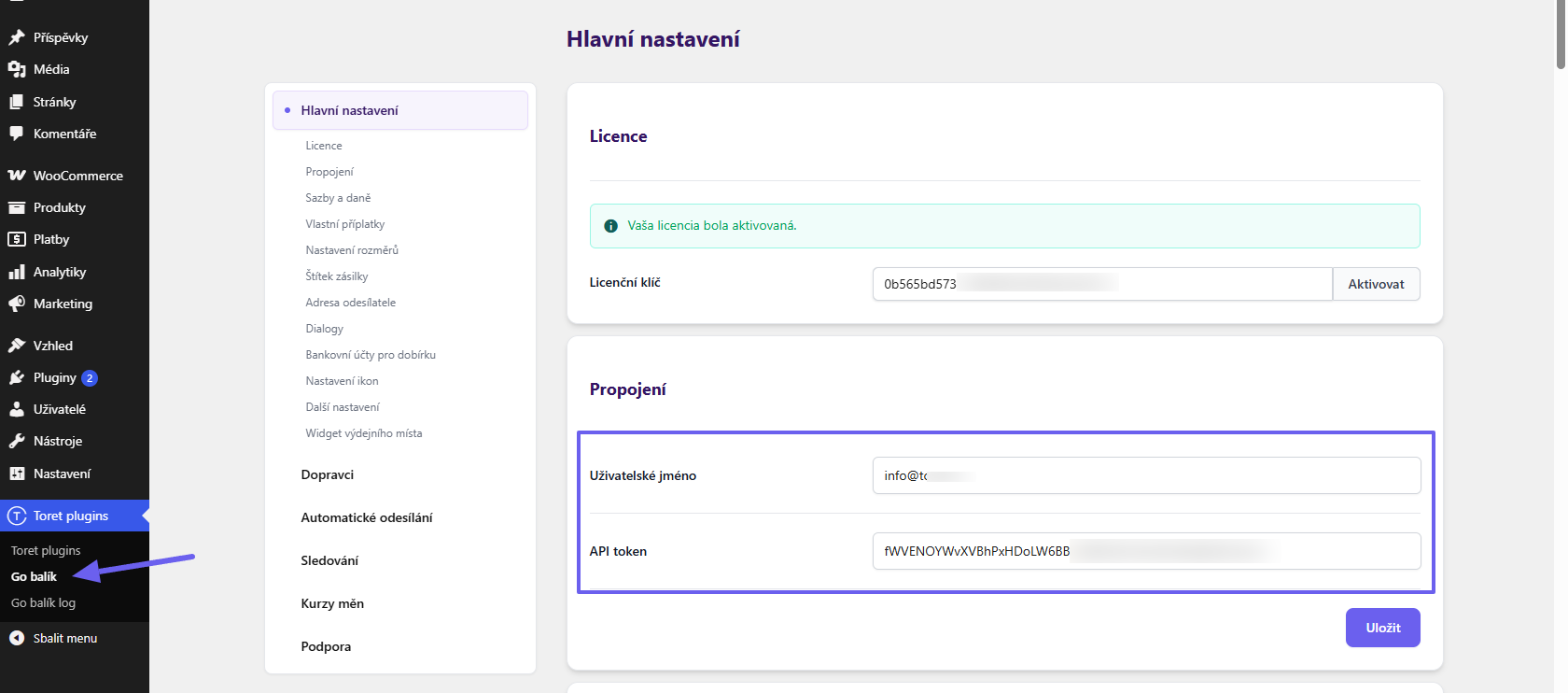Click the Aktivovat license button
Viewport: 1568px width, 693px height.
click(x=1376, y=284)
